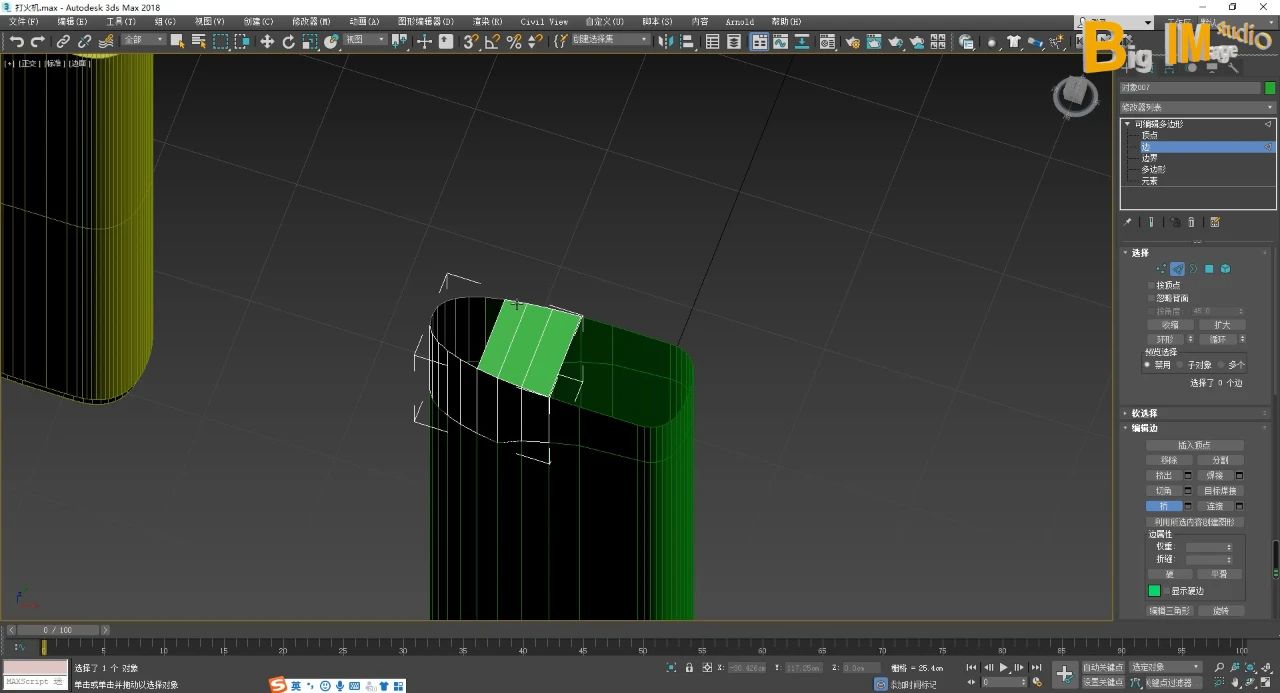Open the 渲染 menu
The image size is (1280, 693).
tap(487, 21)
